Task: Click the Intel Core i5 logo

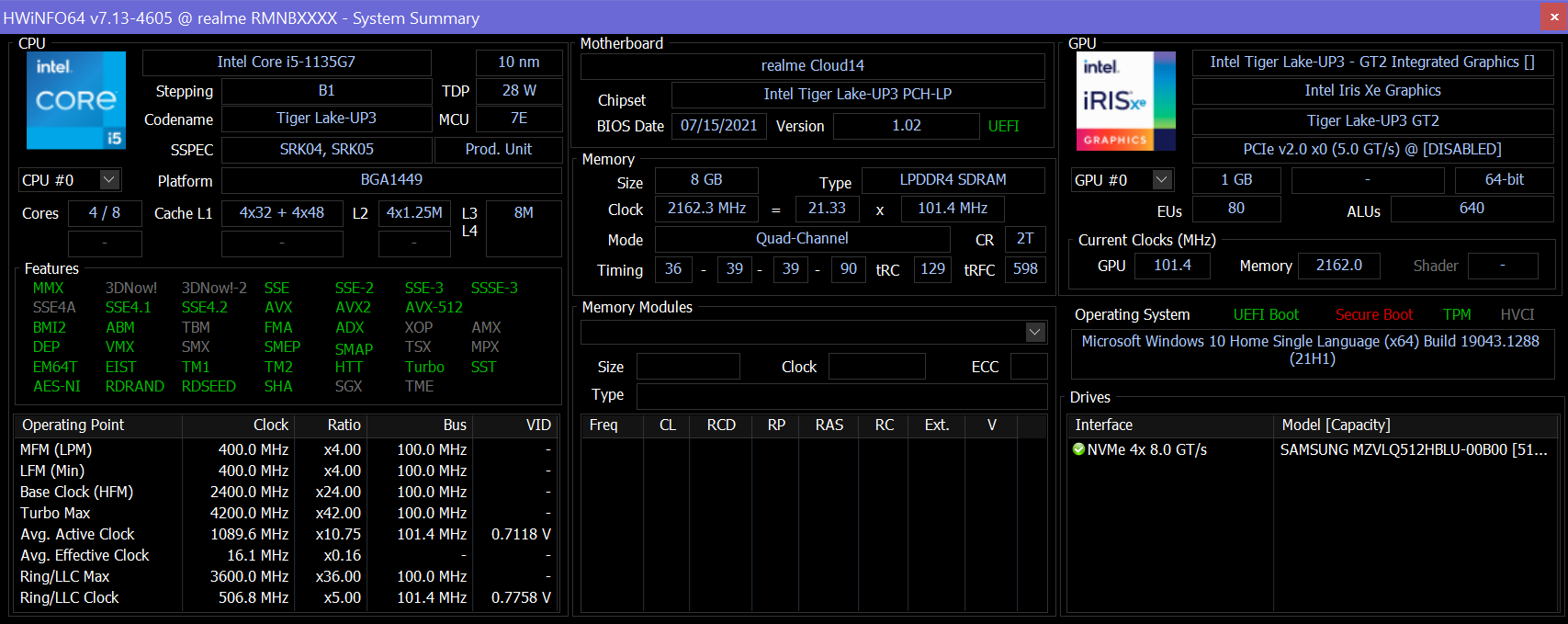Action: coord(76,100)
